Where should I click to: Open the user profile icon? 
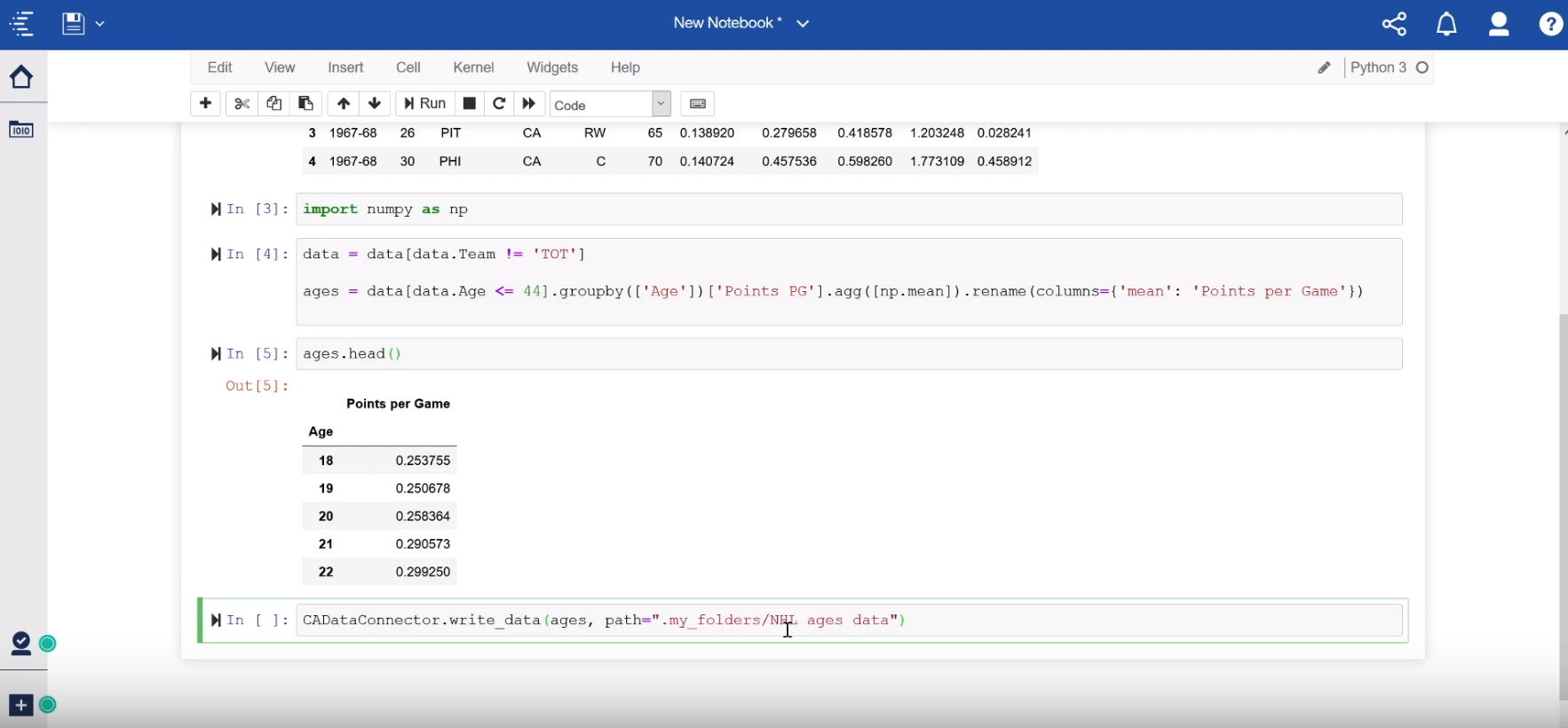tap(1499, 24)
